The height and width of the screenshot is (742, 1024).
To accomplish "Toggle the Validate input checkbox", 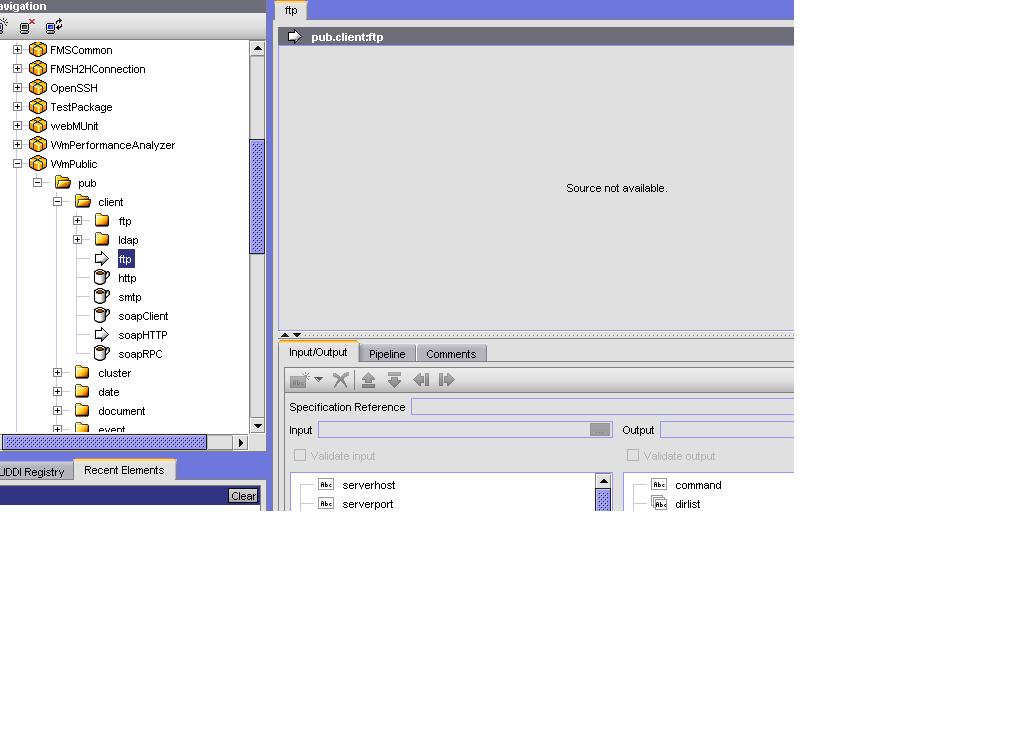I will click(300, 455).
